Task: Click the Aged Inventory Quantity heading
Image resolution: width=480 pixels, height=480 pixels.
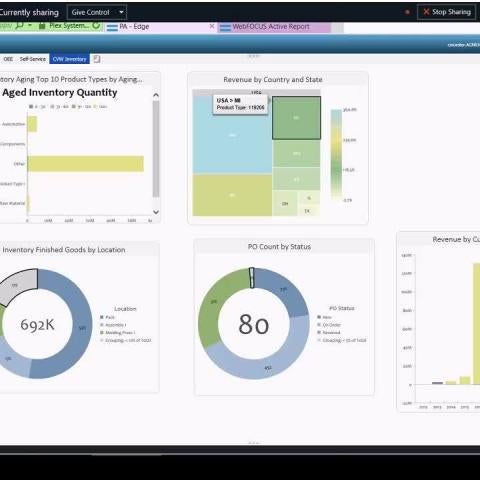Action: (60, 92)
